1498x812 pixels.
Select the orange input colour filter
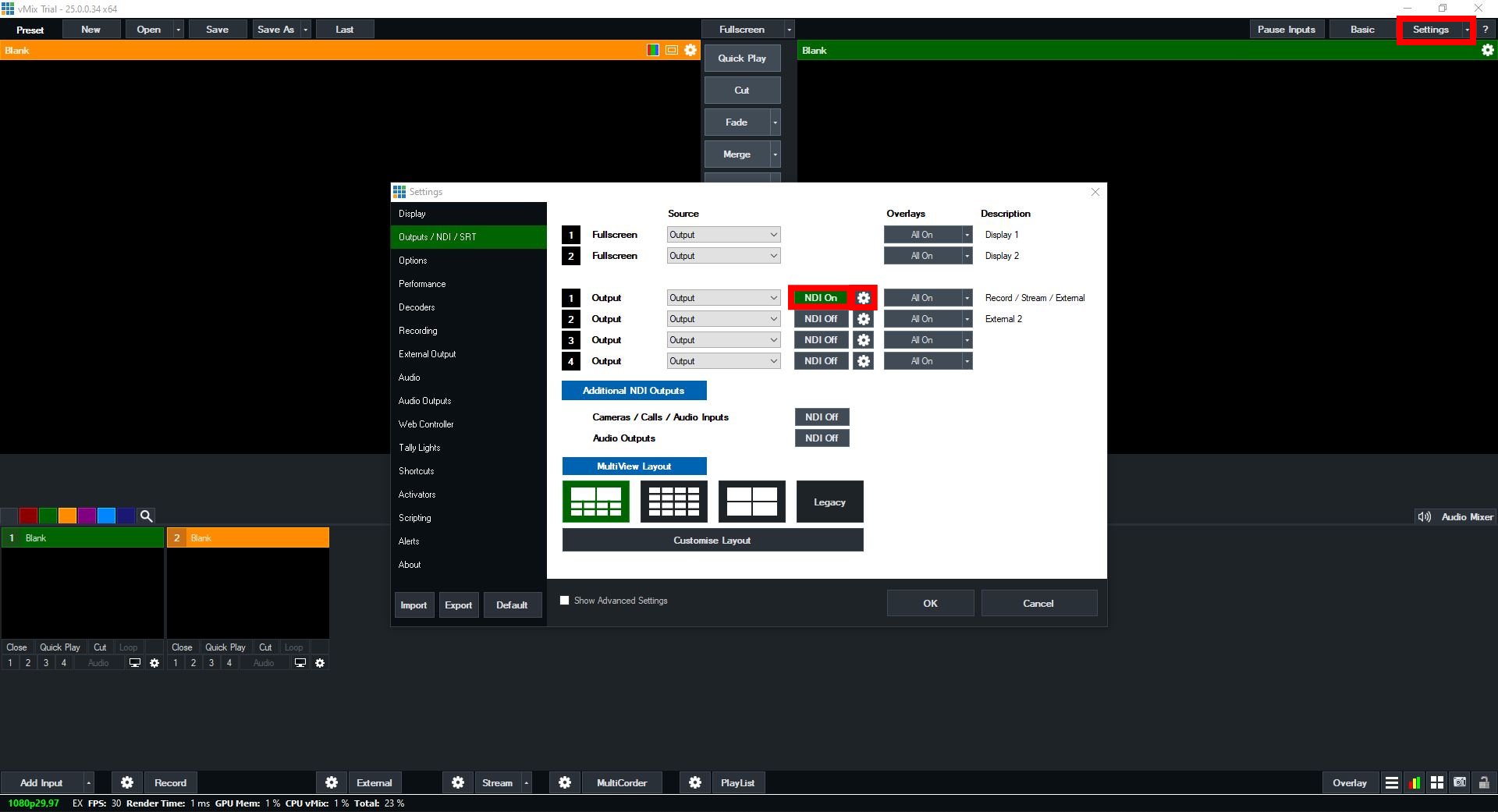tap(67, 516)
